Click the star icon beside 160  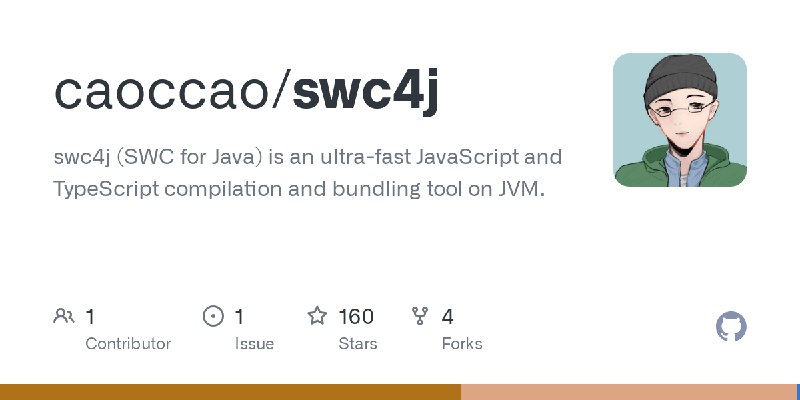pyautogui.click(x=317, y=316)
